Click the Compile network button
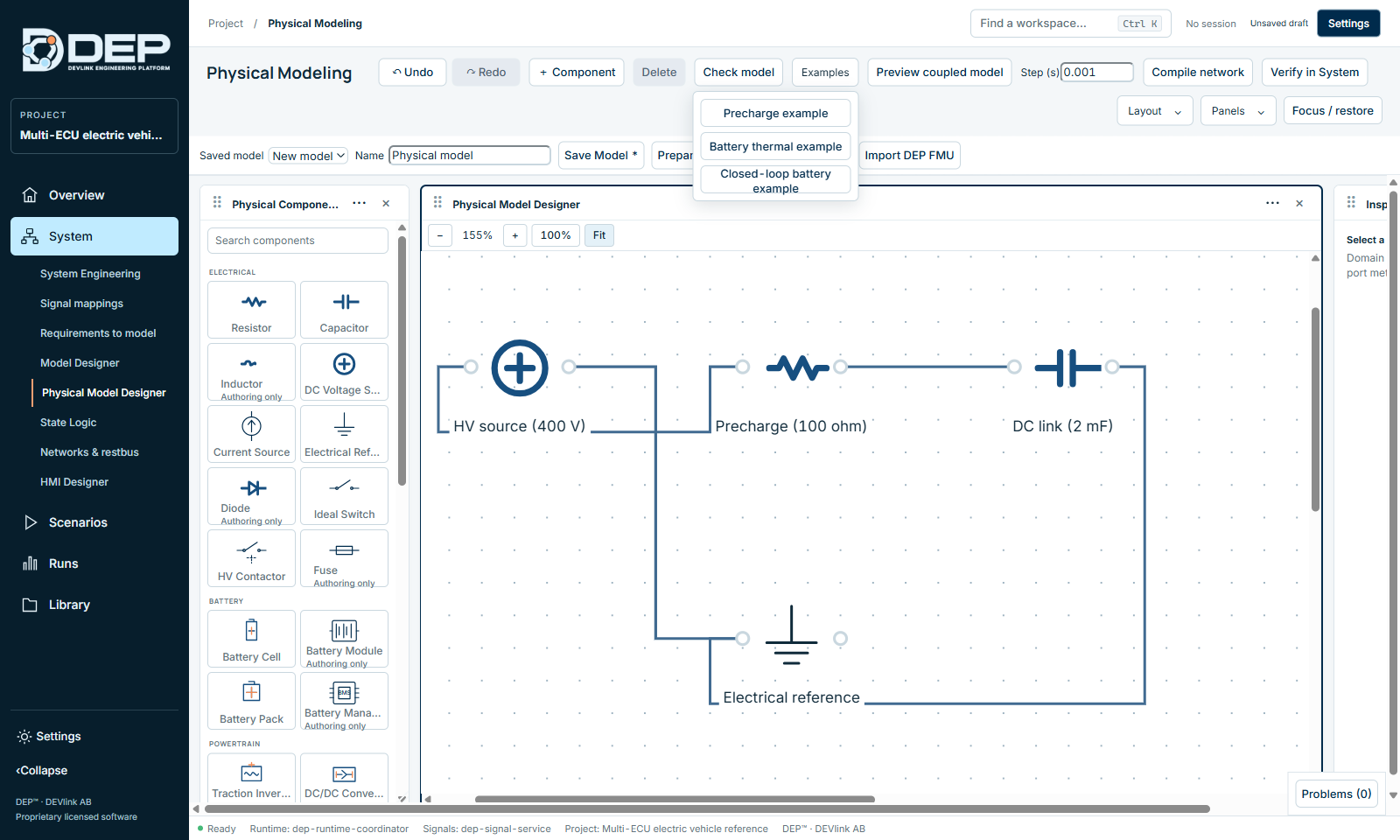The width and height of the screenshot is (1400, 840). (1198, 73)
